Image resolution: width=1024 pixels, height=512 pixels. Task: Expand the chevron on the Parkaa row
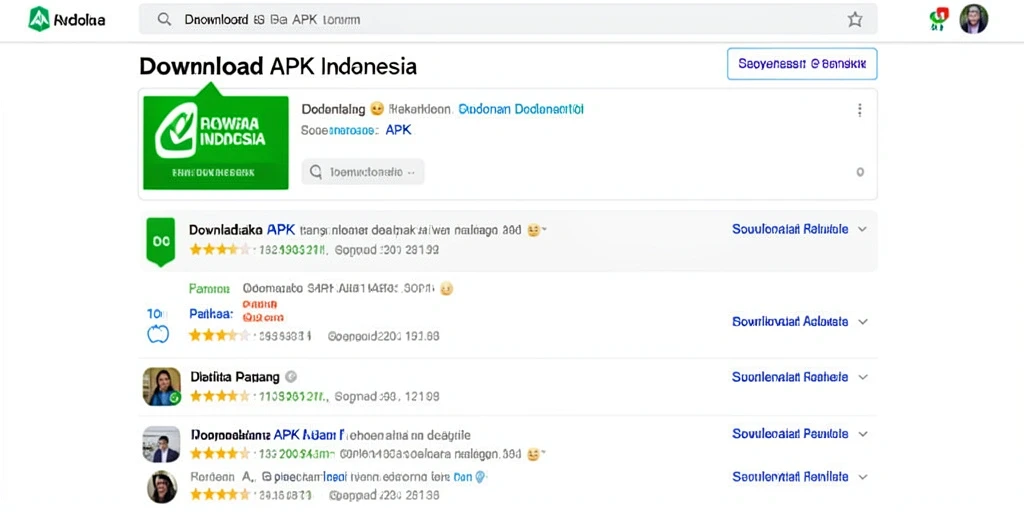pyautogui.click(x=862, y=321)
